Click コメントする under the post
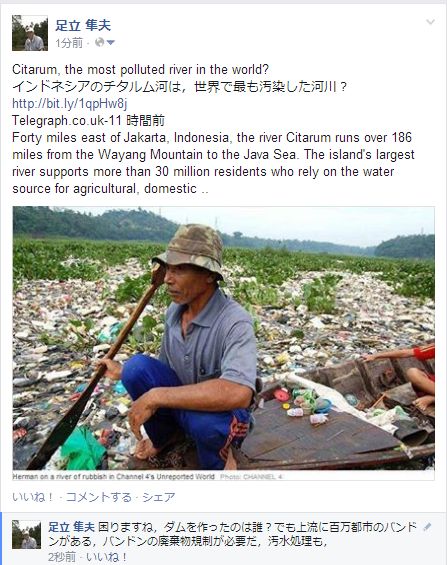This screenshot has width=447, height=565. 99,497
